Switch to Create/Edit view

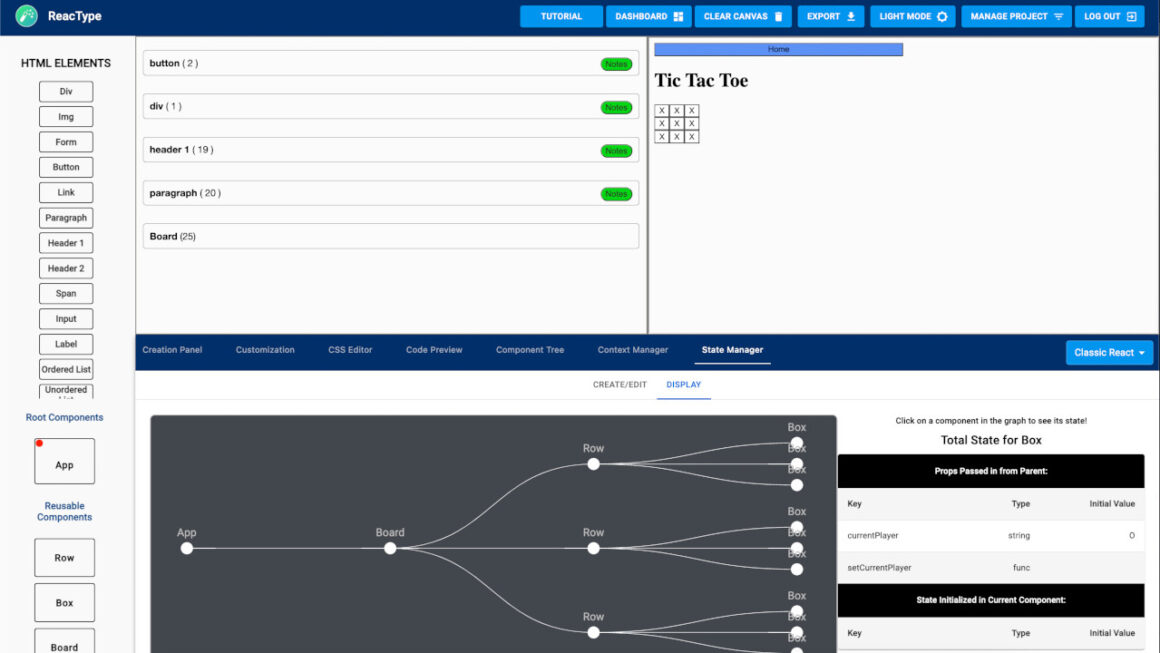tap(619, 385)
